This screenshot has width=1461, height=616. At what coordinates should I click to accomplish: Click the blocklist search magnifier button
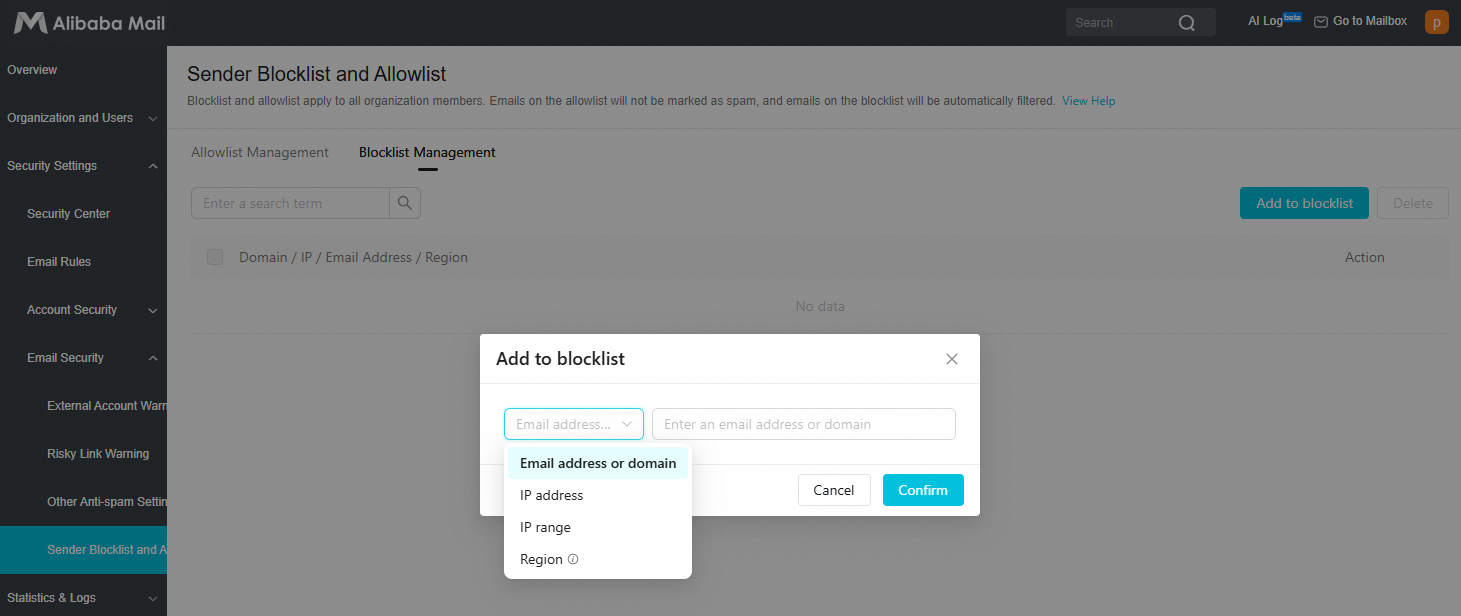(x=405, y=203)
